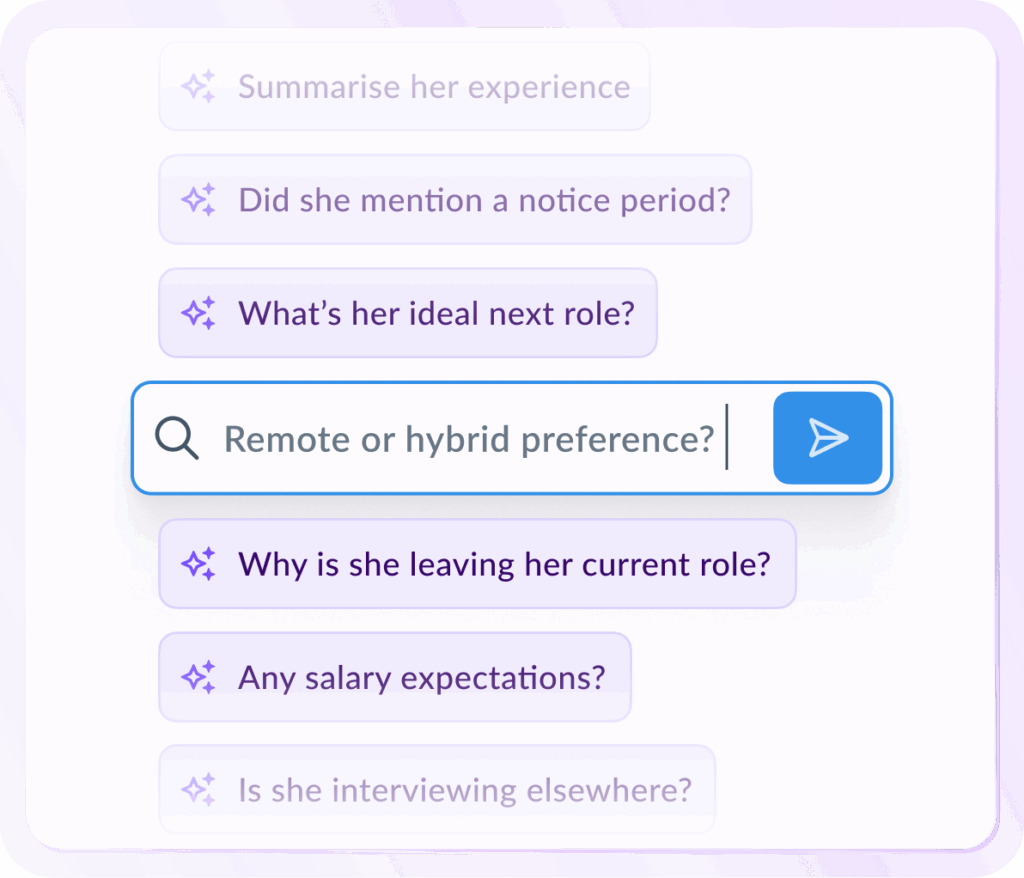The width and height of the screenshot is (1024, 878).
Task: Choose the Any salary expectations? suggestion
Action: pos(421,677)
